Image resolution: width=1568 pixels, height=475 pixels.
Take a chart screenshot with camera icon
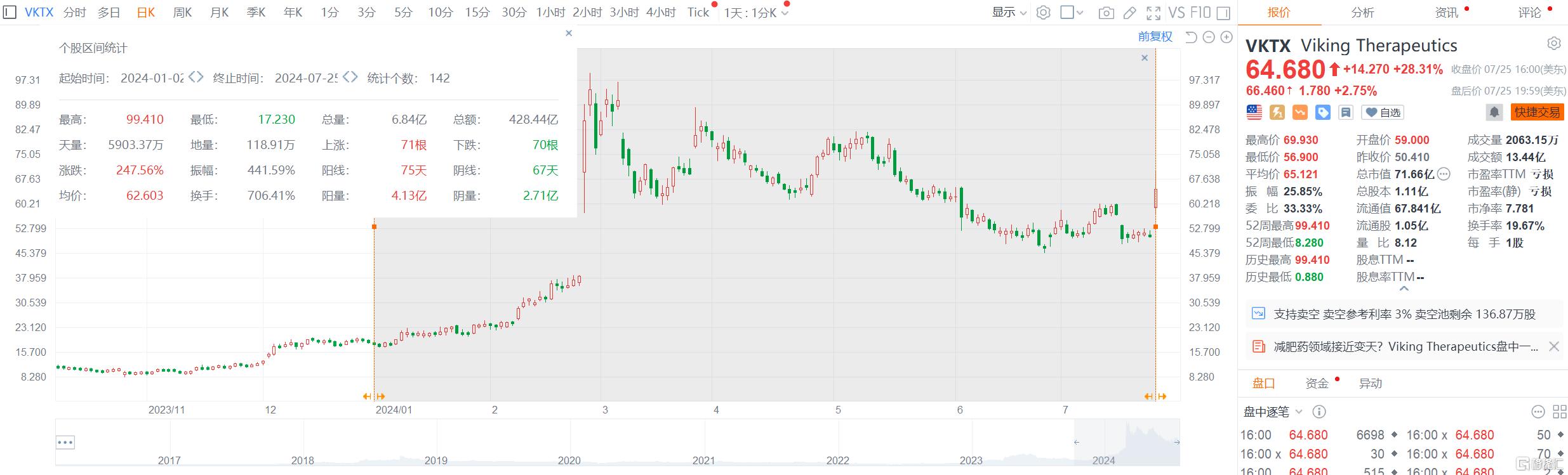click(x=1106, y=13)
